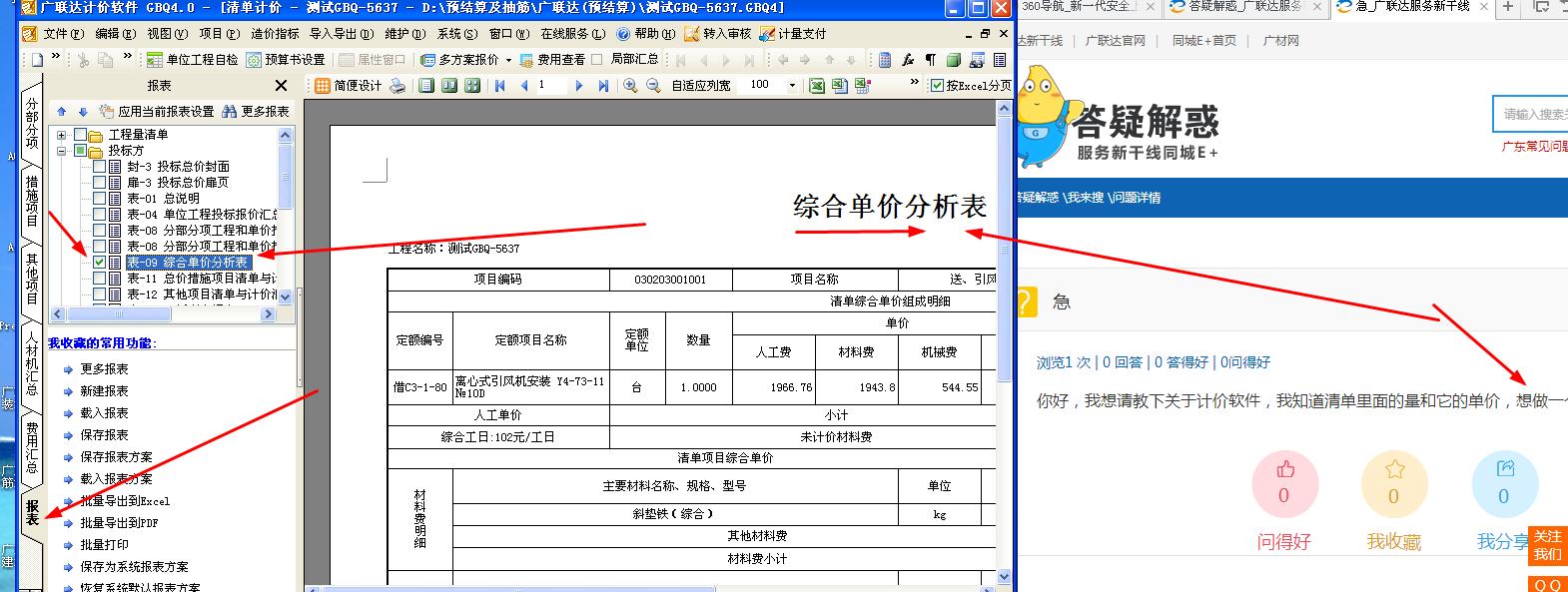This screenshot has height=592, width=1568.
Task: Toggle the 按Excel分页 checkbox
Action: [937, 86]
